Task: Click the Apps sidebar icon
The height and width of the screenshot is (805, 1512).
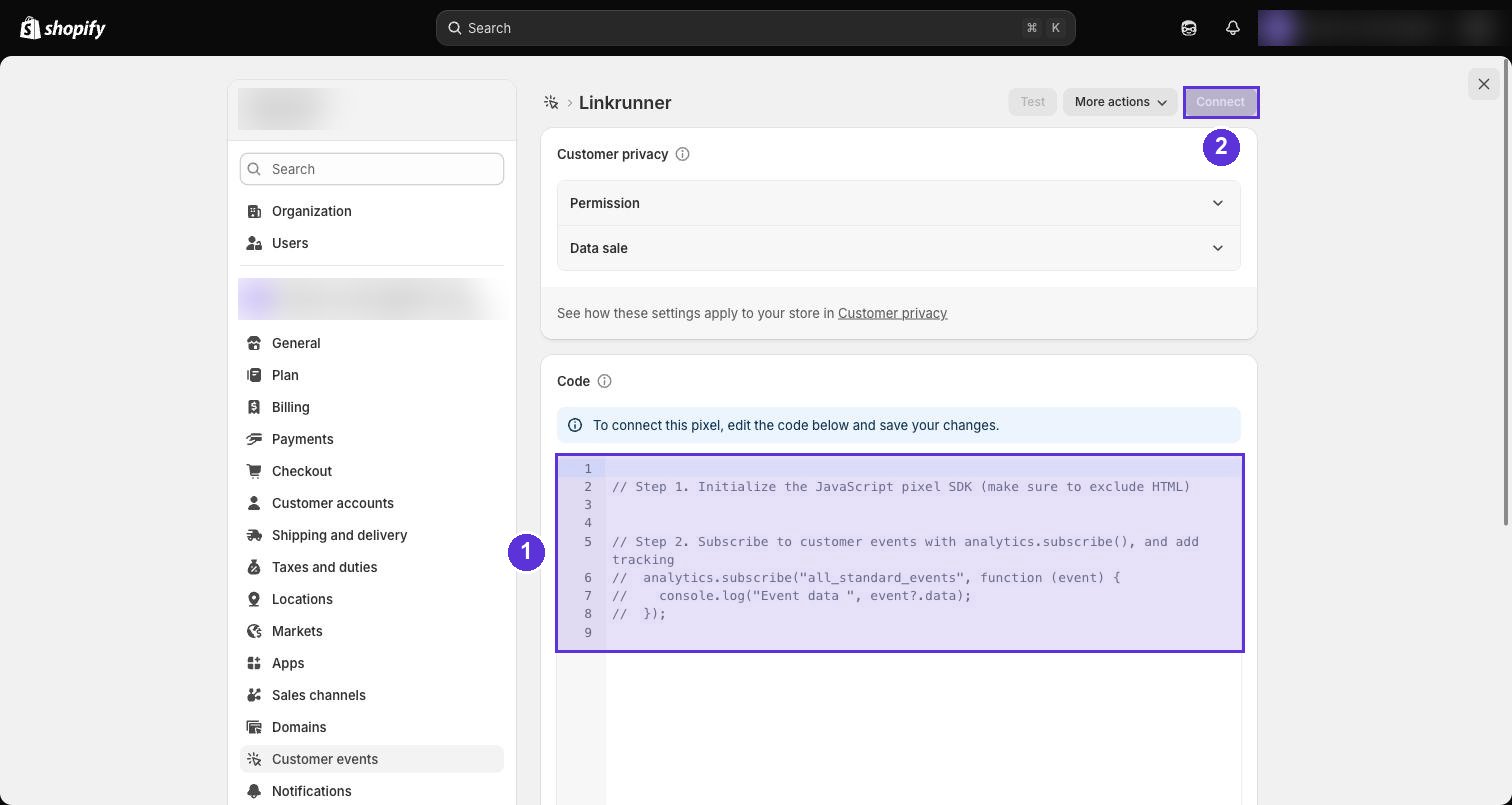Action: [254, 663]
